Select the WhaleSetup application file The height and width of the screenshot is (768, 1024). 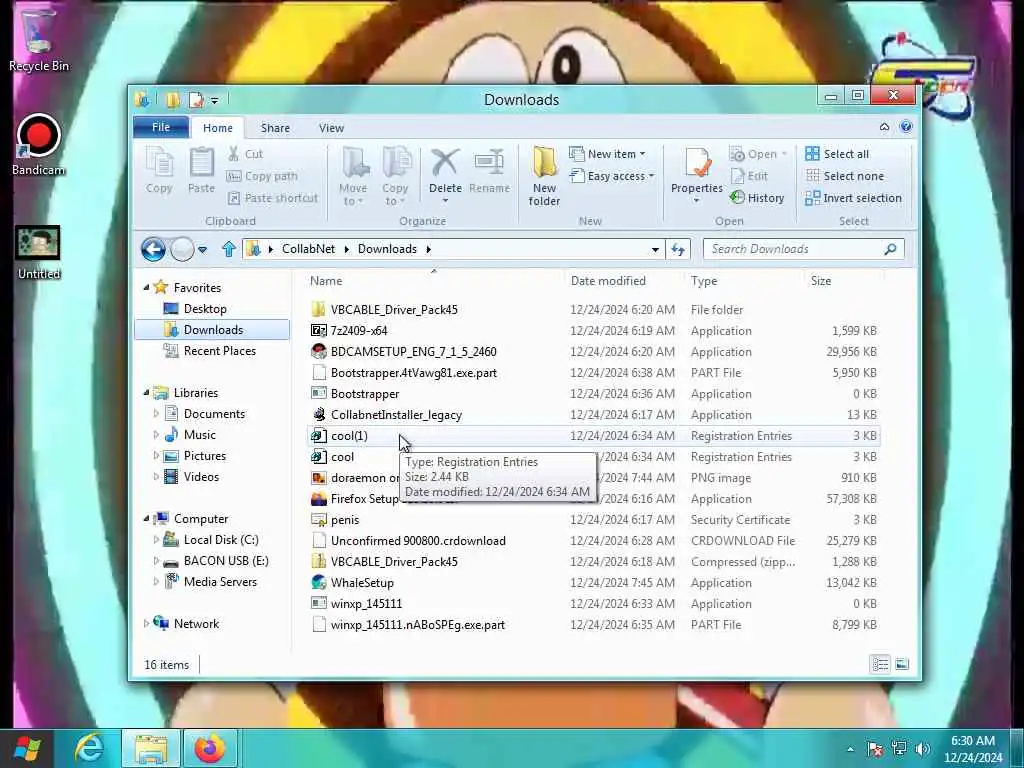coord(594,583)
